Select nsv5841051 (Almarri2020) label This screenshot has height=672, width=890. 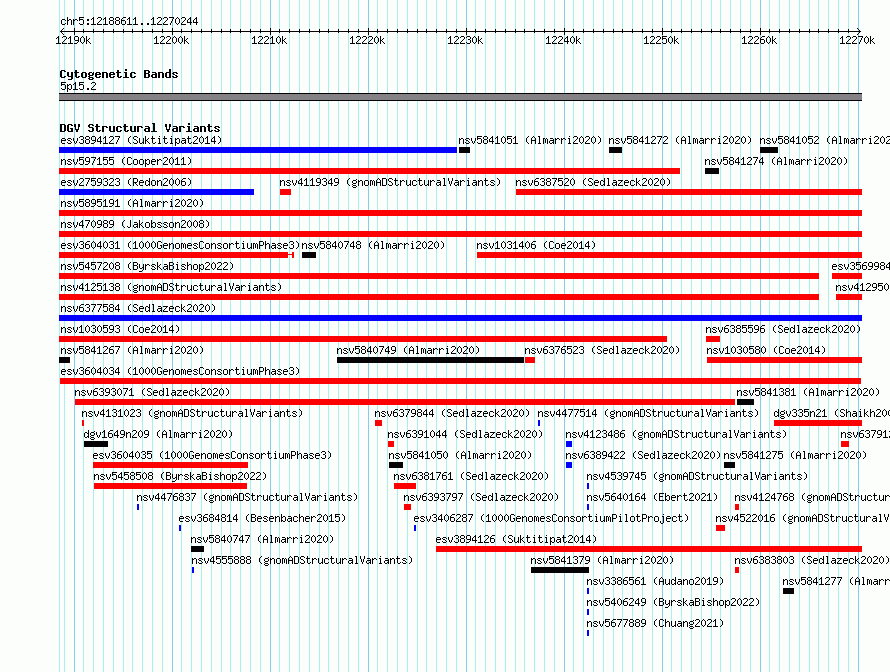tap(530, 140)
